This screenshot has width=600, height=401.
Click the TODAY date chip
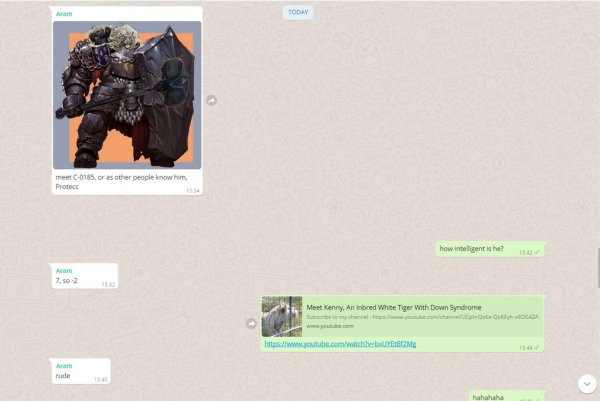click(x=298, y=13)
